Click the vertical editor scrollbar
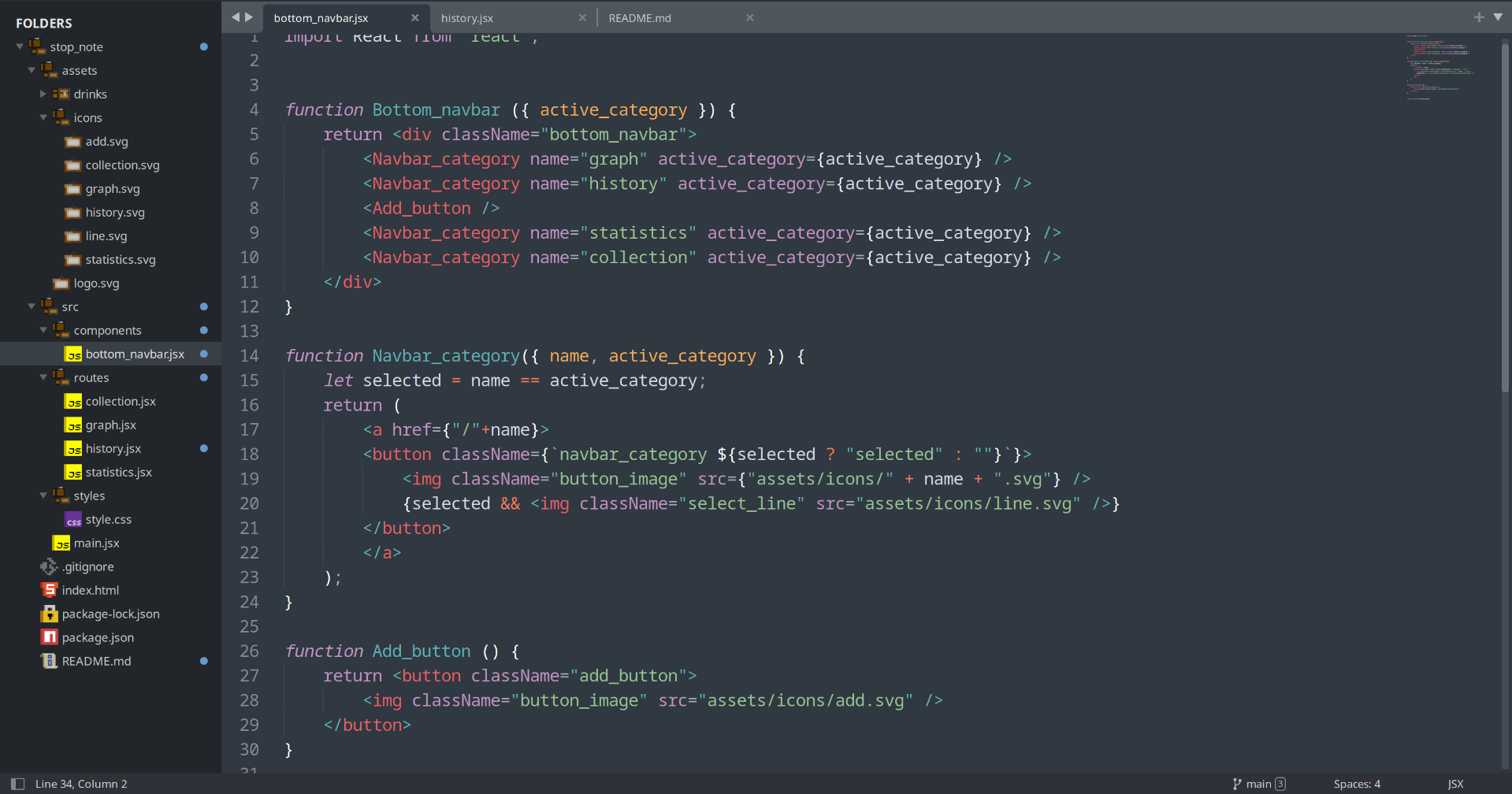Viewport: 1512px width, 794px height. click(x=1505, y=217)
